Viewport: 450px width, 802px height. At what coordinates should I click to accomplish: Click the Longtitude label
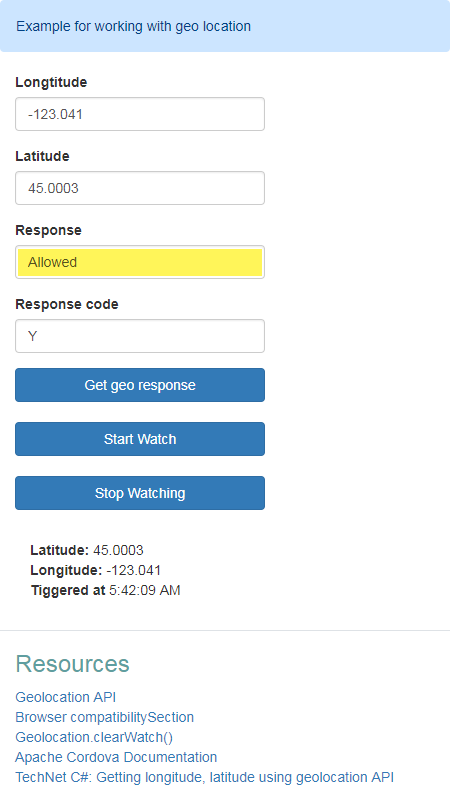pyautogui.click(x=51, y=82)
